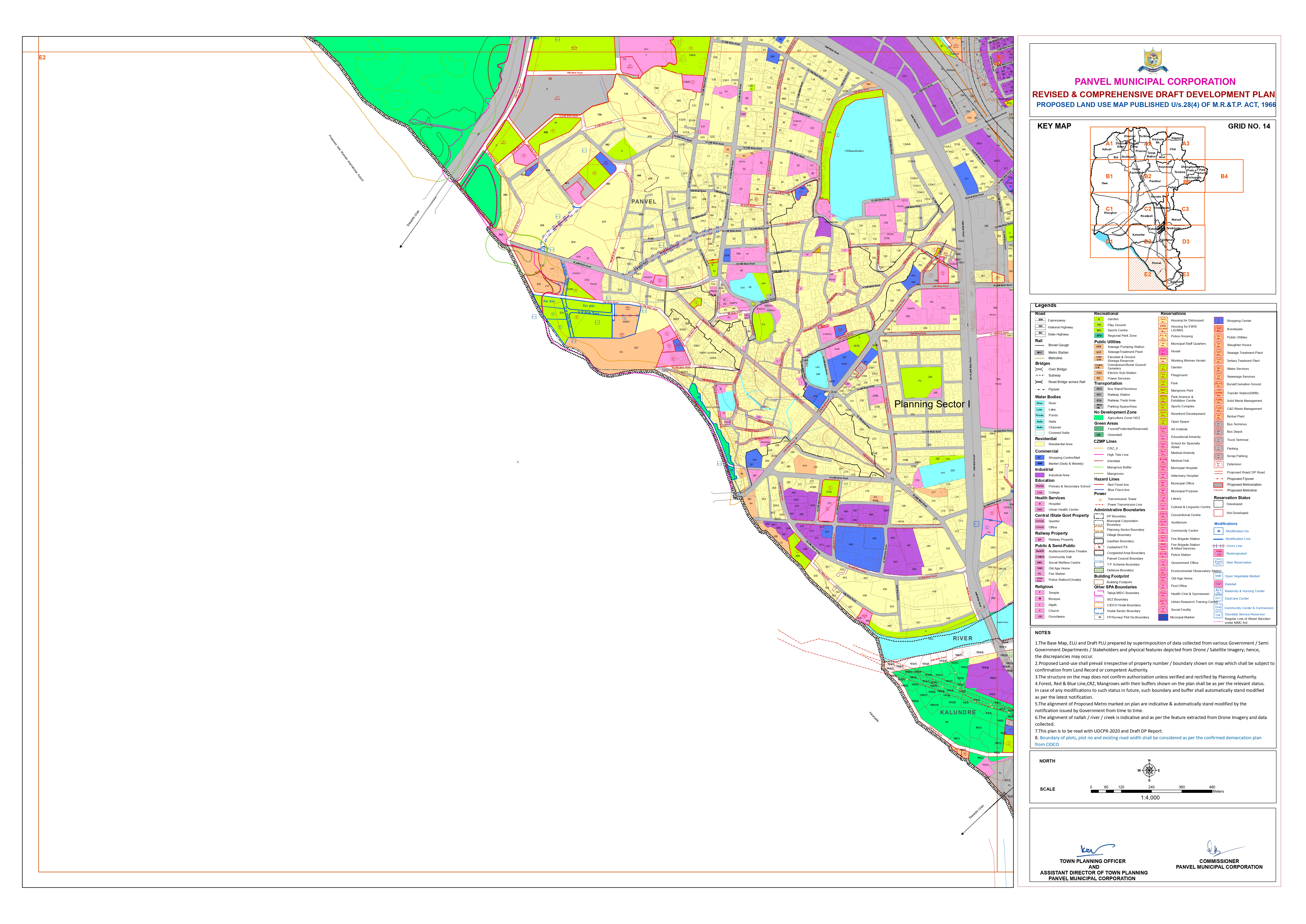Click the 'Legends' heading
Viewport: 1306px width, 924px height.
(x=1045, y=305)
